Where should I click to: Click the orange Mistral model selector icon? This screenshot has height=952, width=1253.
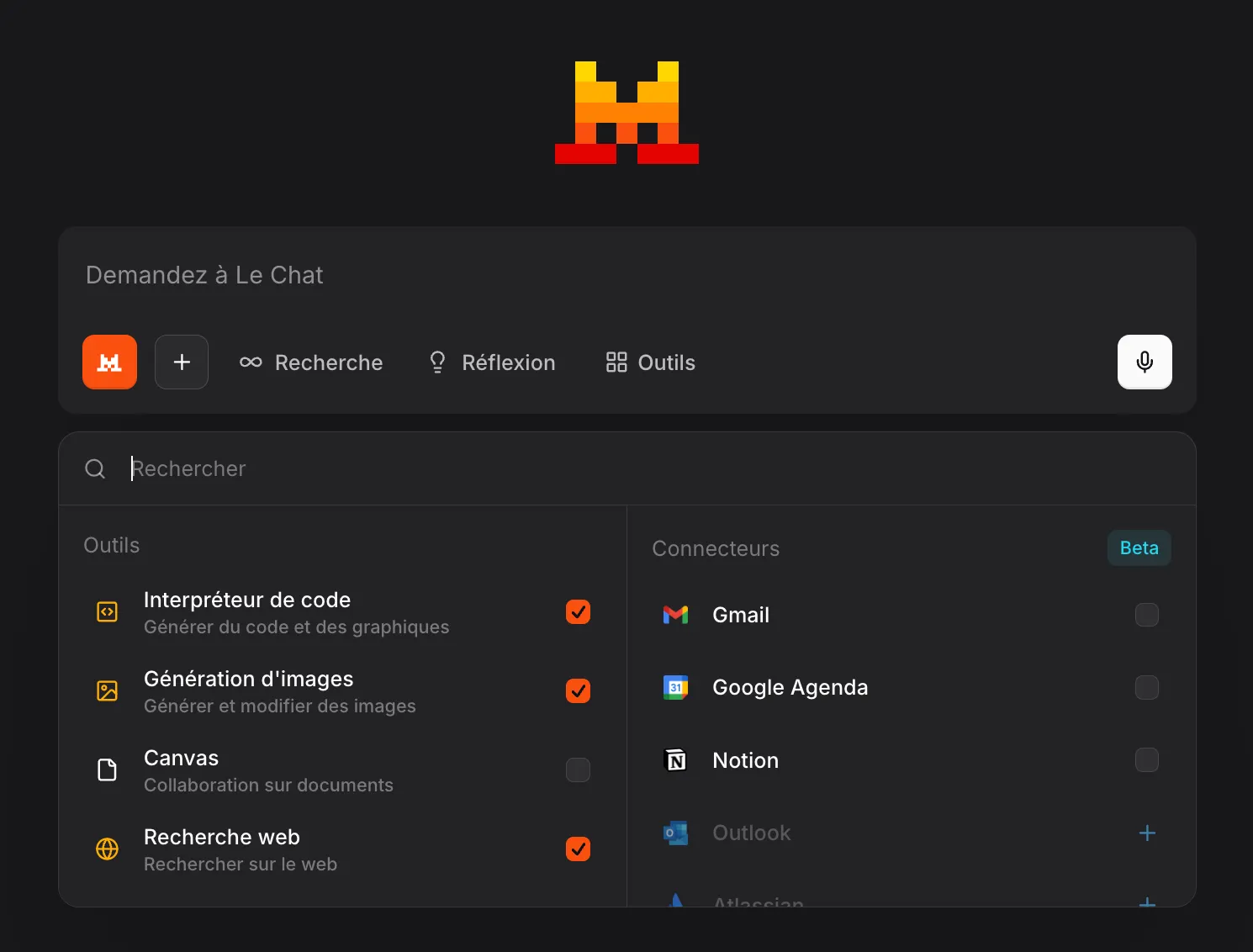click(x=109, y=362)
